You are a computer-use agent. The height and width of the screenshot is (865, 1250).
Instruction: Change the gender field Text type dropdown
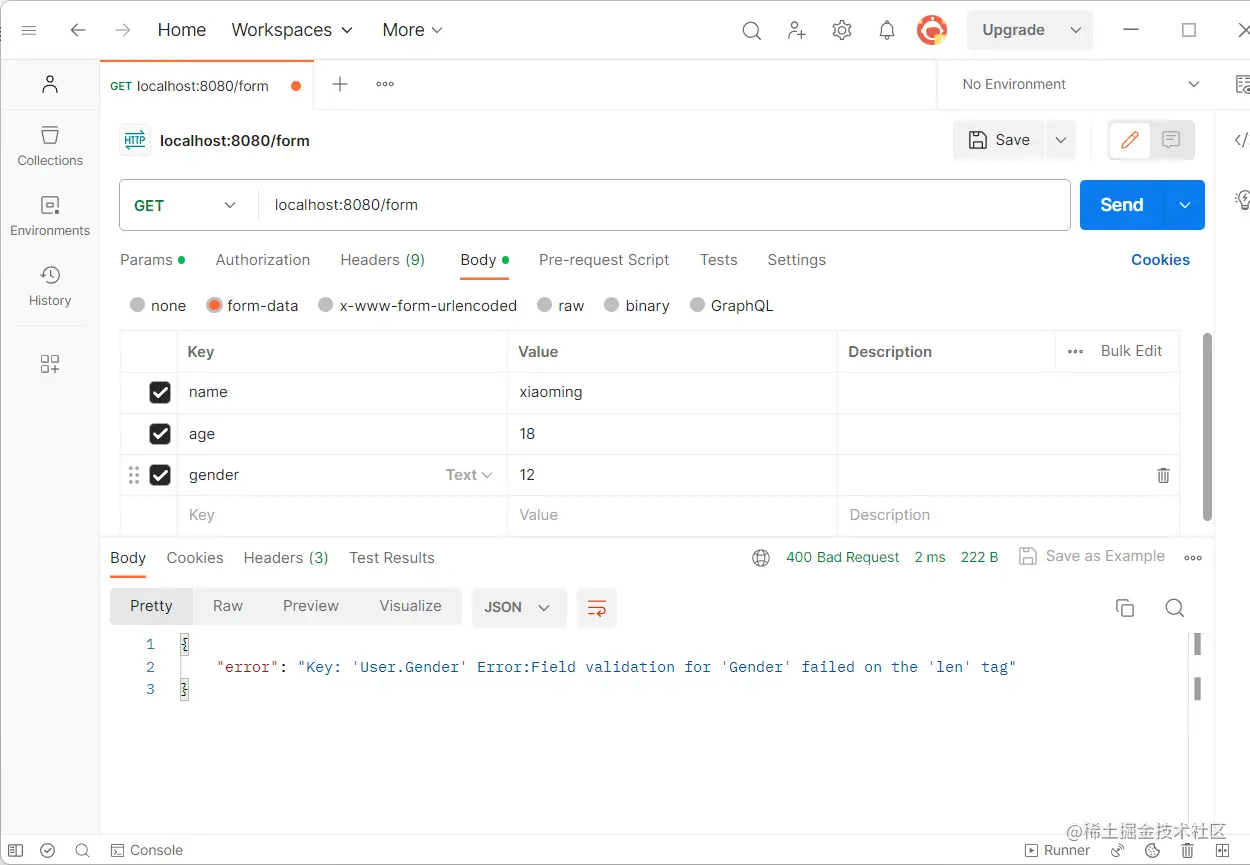(x=469, y=475)
